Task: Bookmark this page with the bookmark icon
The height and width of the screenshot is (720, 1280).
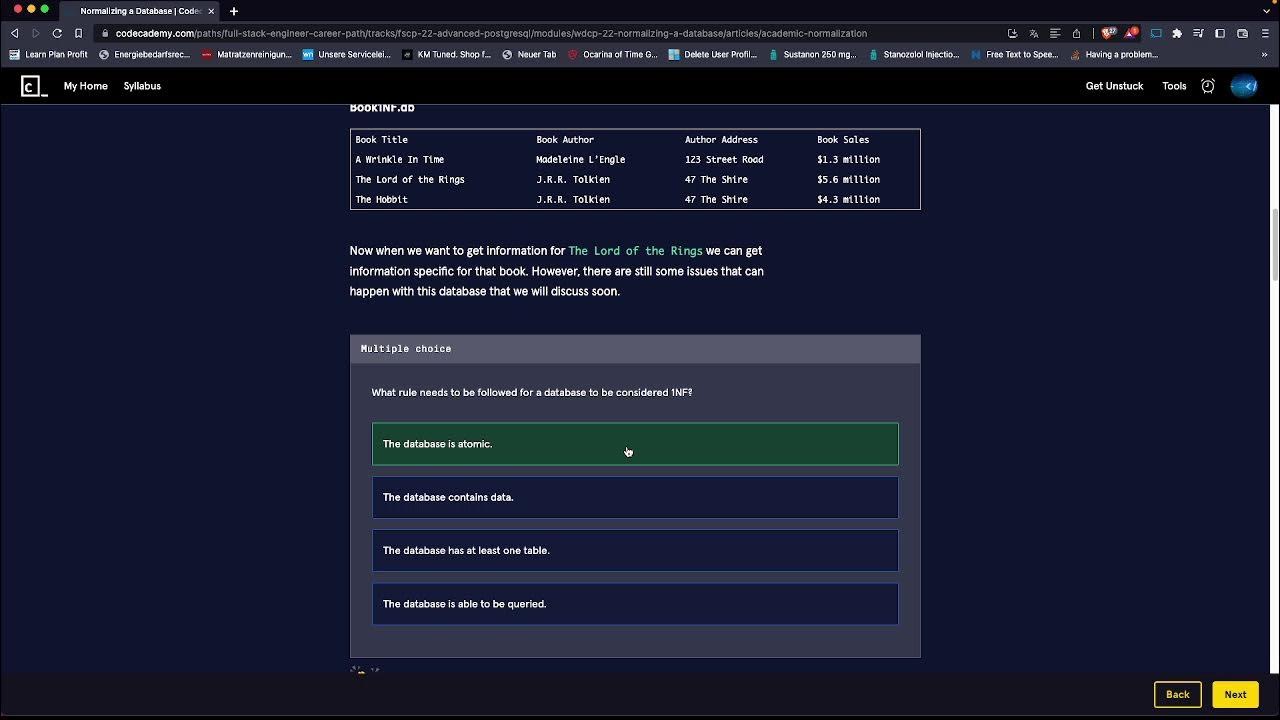Action: tap(78, 33)
